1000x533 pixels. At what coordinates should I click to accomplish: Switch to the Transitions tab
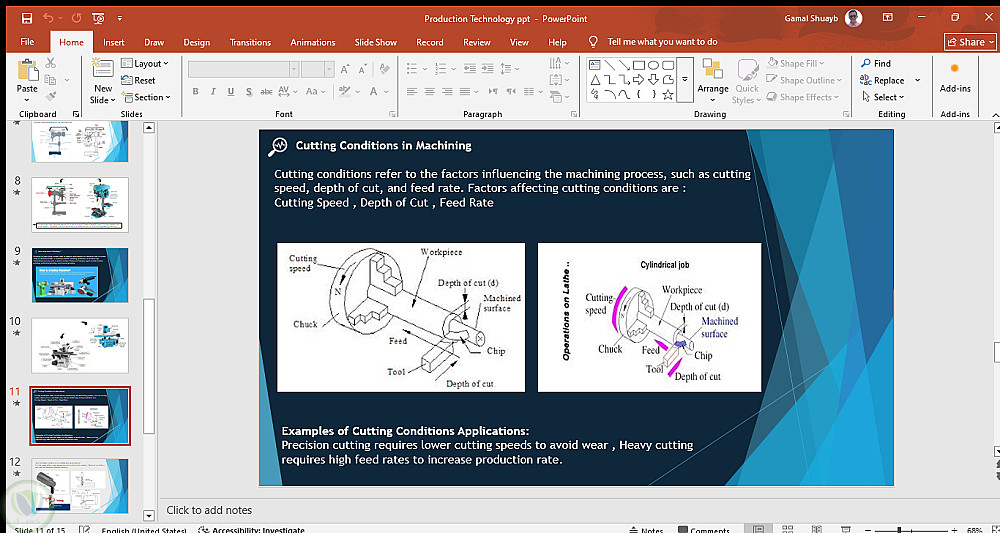click(x=250, y=42)
